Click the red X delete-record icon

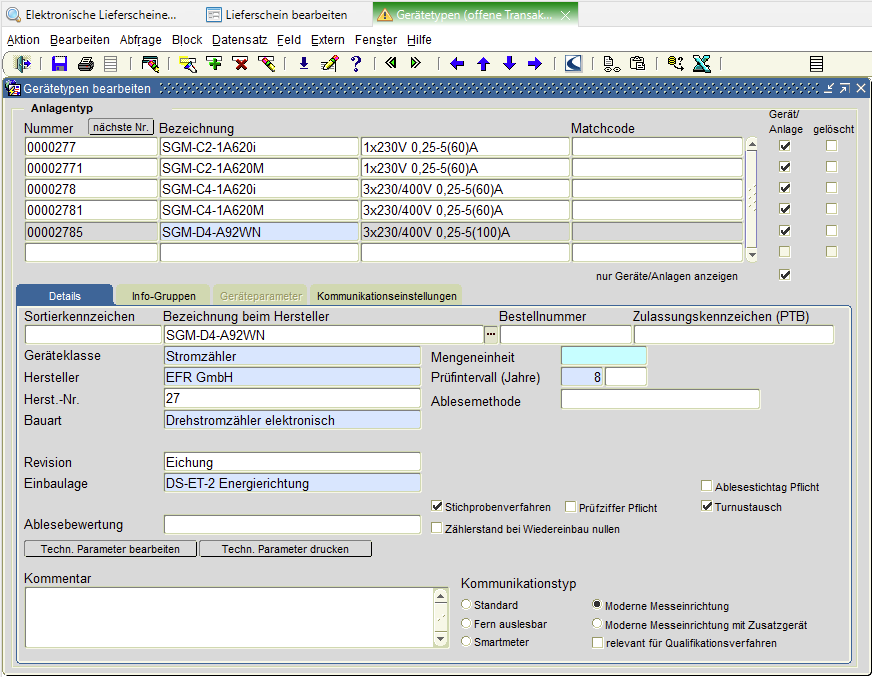pyautogui.click(x=240, y=64)
